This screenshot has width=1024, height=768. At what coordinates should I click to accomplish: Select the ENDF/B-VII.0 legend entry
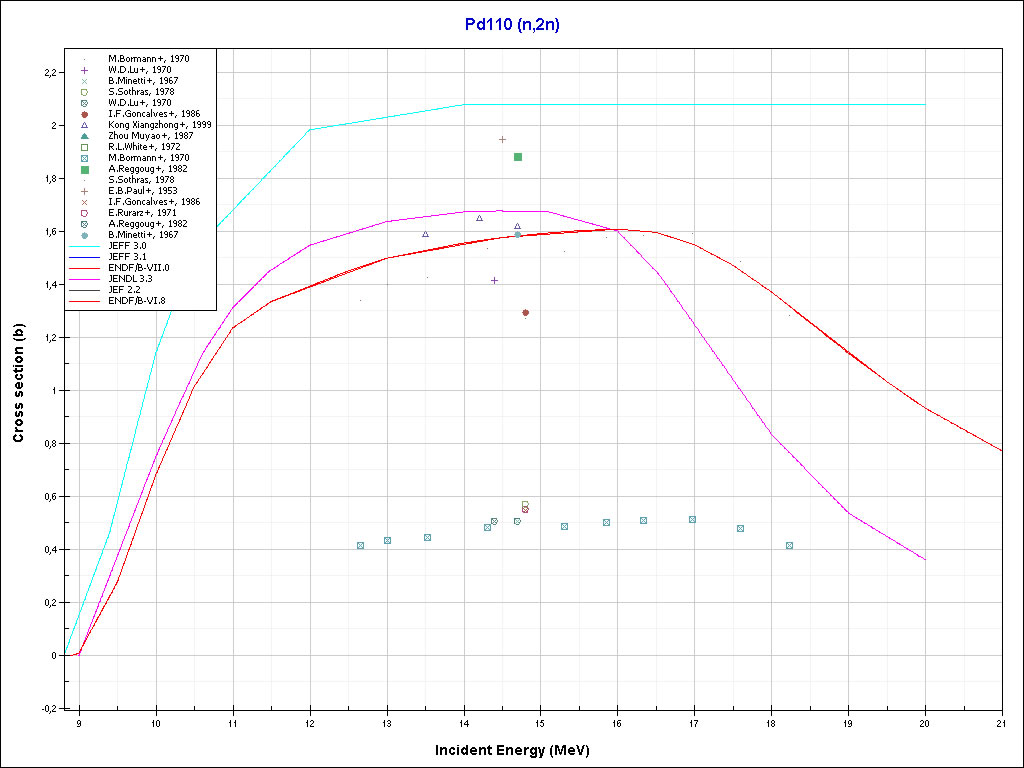(139, 268)
